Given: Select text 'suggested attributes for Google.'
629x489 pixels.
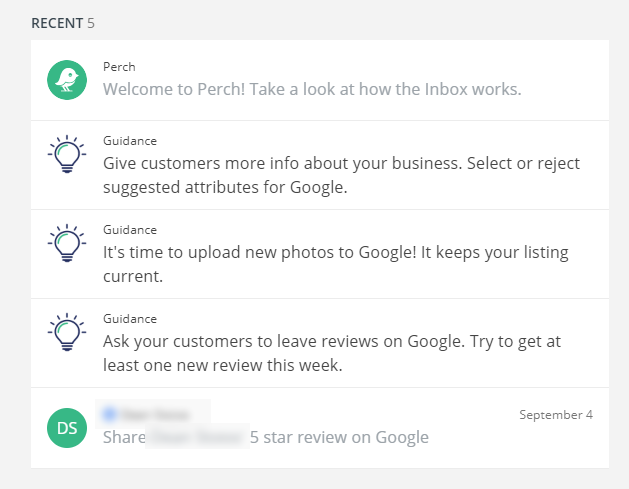Looking at the screenshot, I should pyautogui.click(x=225, y=187).
